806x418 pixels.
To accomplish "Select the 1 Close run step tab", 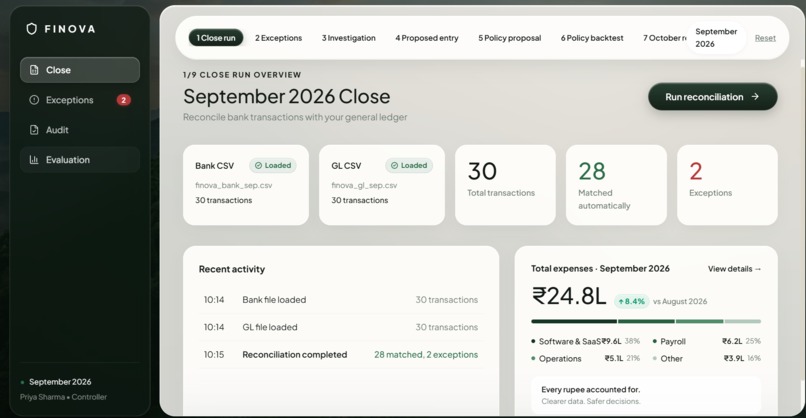I will (216, 38).
